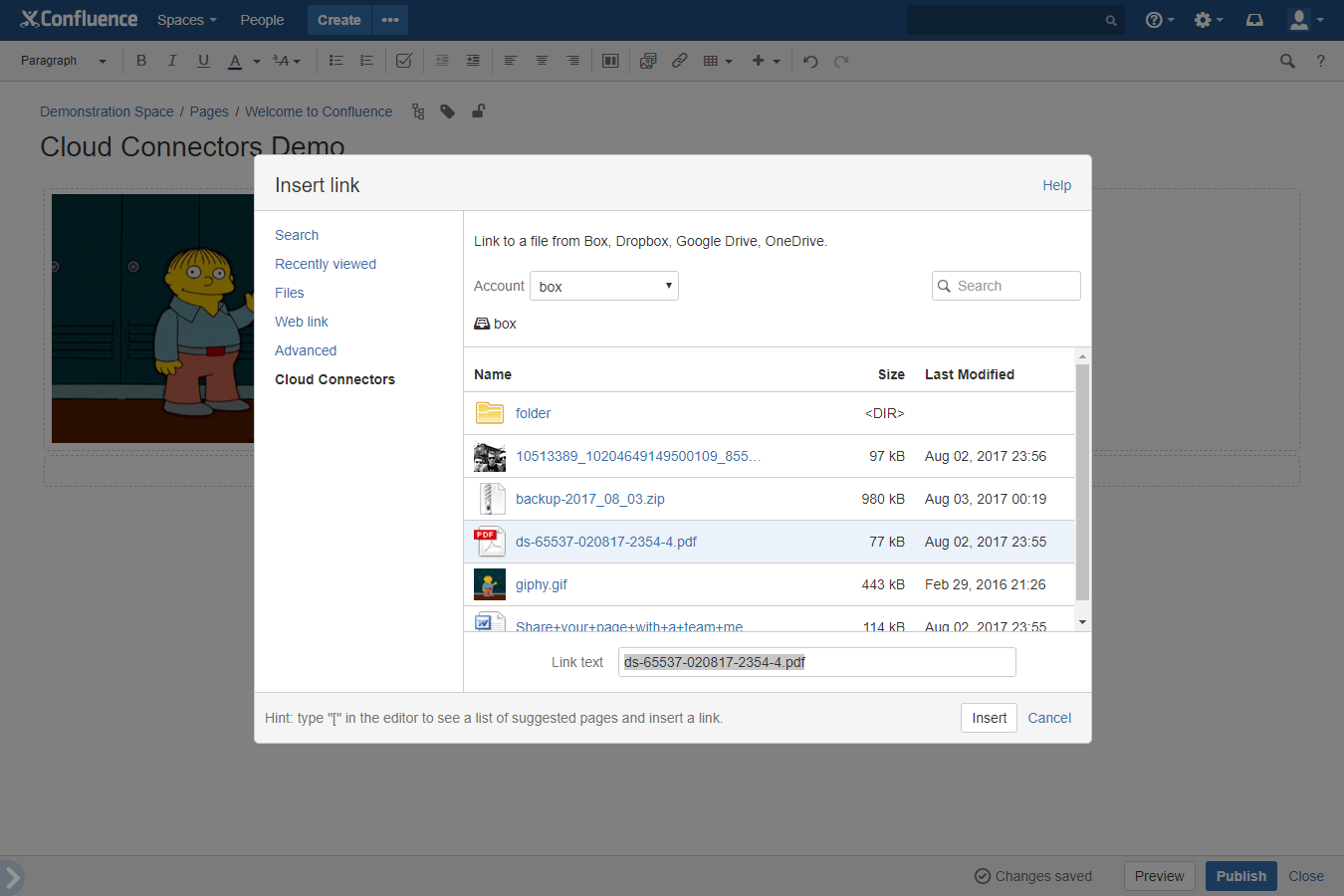Click the file list scrollbar

(x=1082, y=483)
